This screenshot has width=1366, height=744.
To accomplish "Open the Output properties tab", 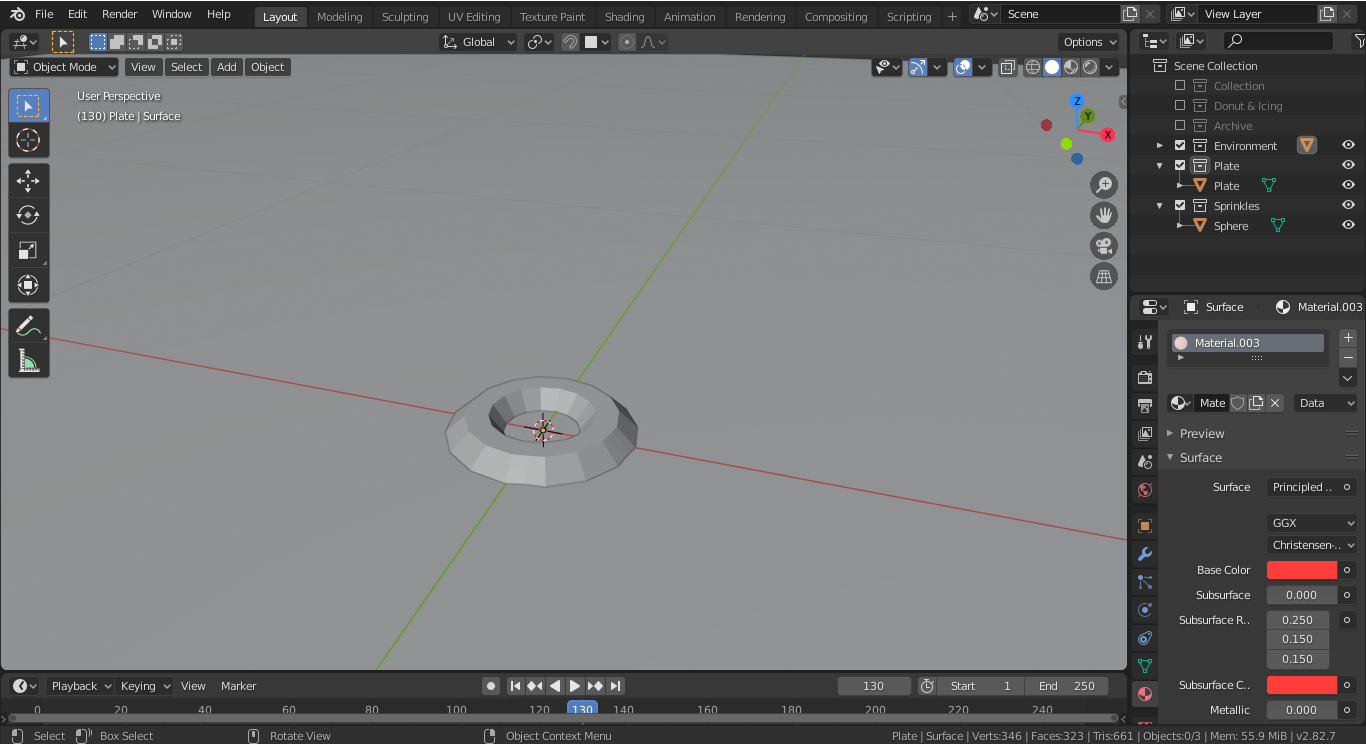I will click(x=1145, y=406).
